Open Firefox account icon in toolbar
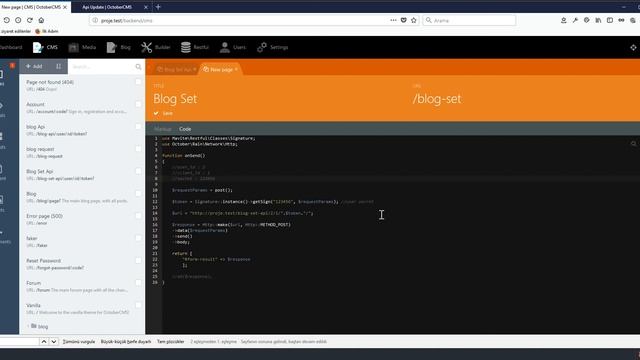 click(563, 20)
